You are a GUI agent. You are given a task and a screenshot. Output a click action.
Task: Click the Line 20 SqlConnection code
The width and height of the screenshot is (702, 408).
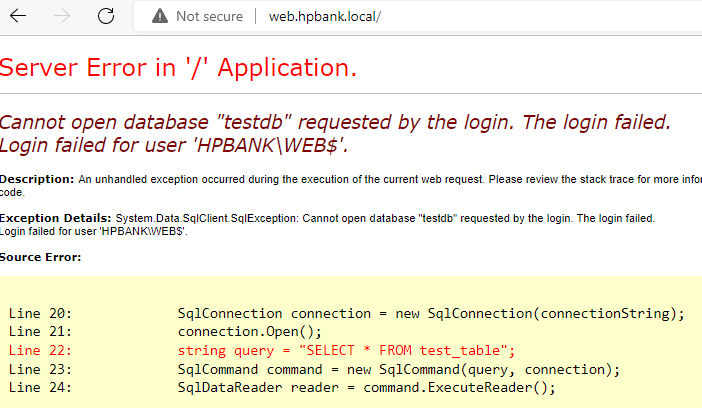[x=430, y=313]
